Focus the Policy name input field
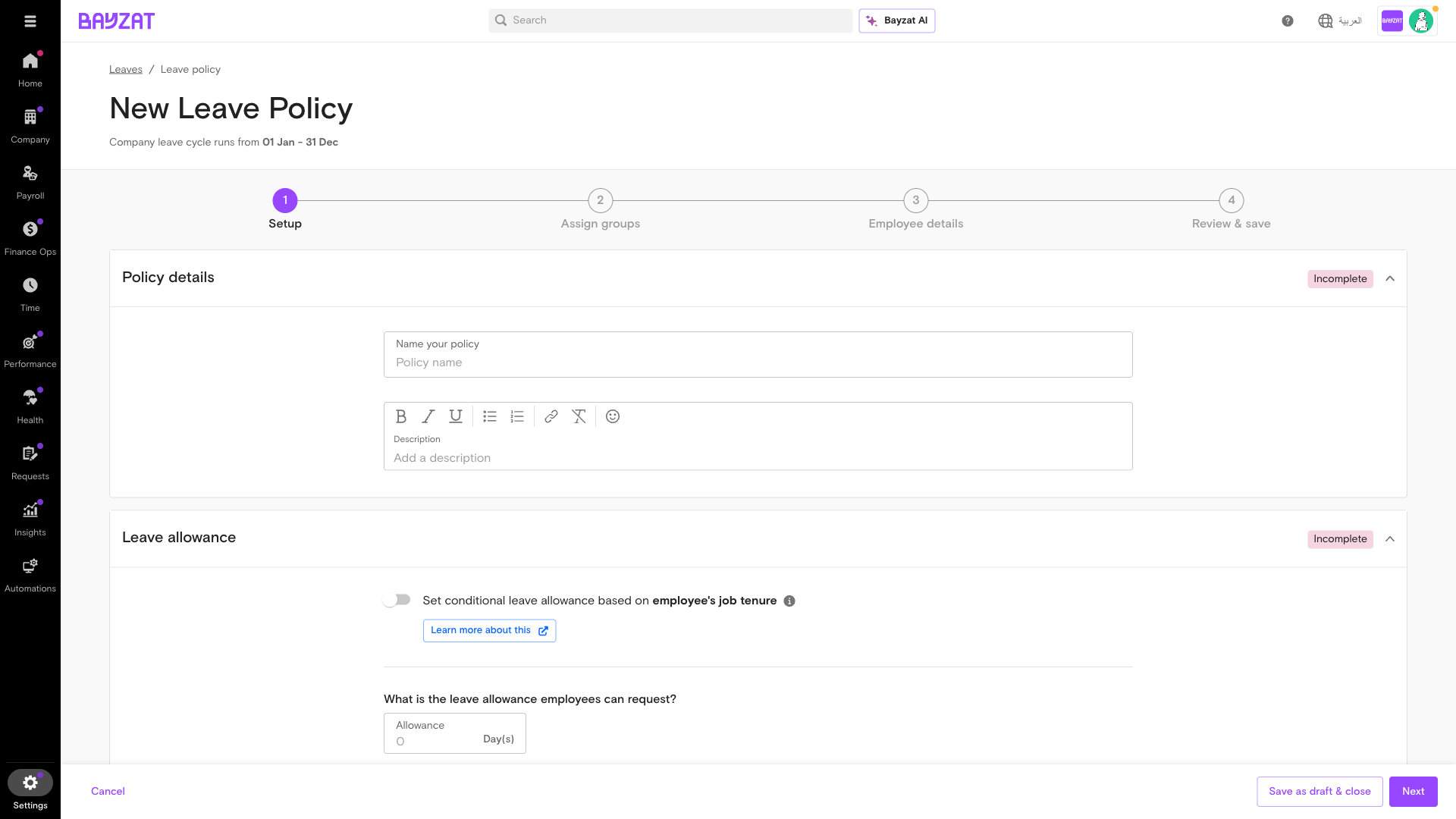1456x819 pixels. coord(758,354)
